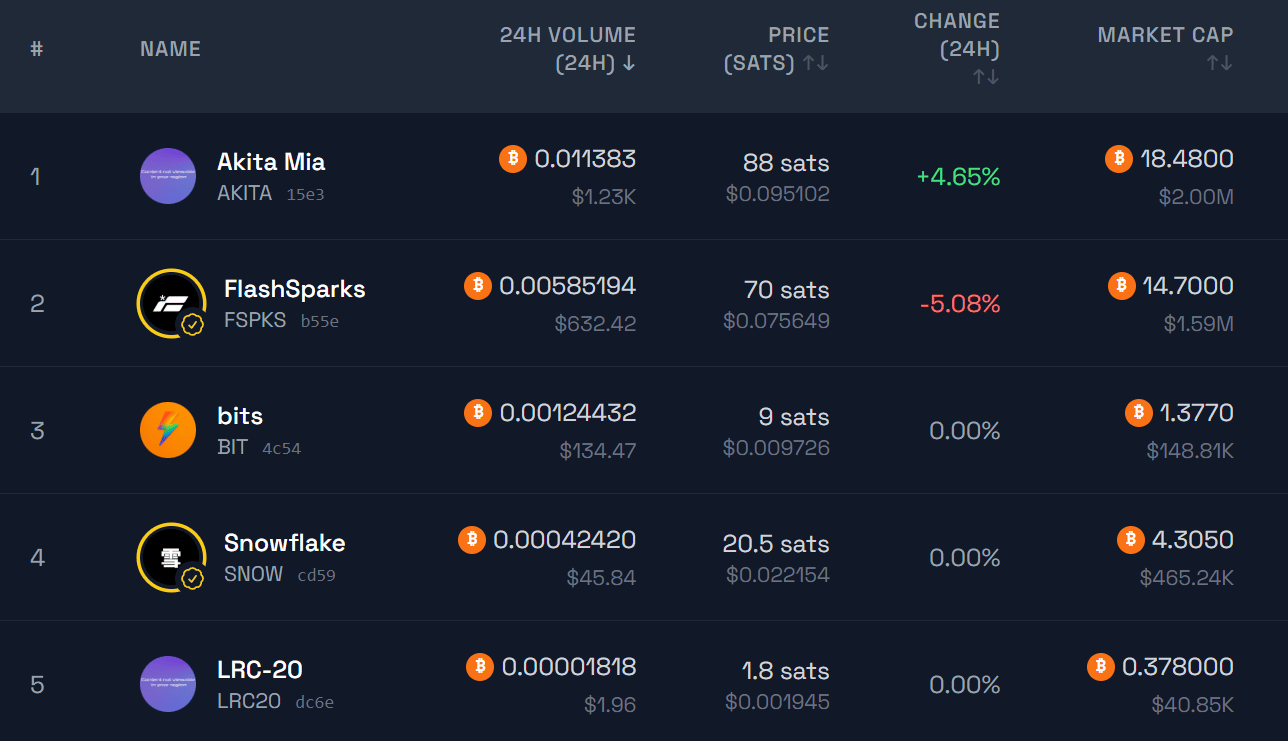Click the bits lightning bolt logo
Viewport: 1288px width, 741px height.
click(x=168, y=430)
